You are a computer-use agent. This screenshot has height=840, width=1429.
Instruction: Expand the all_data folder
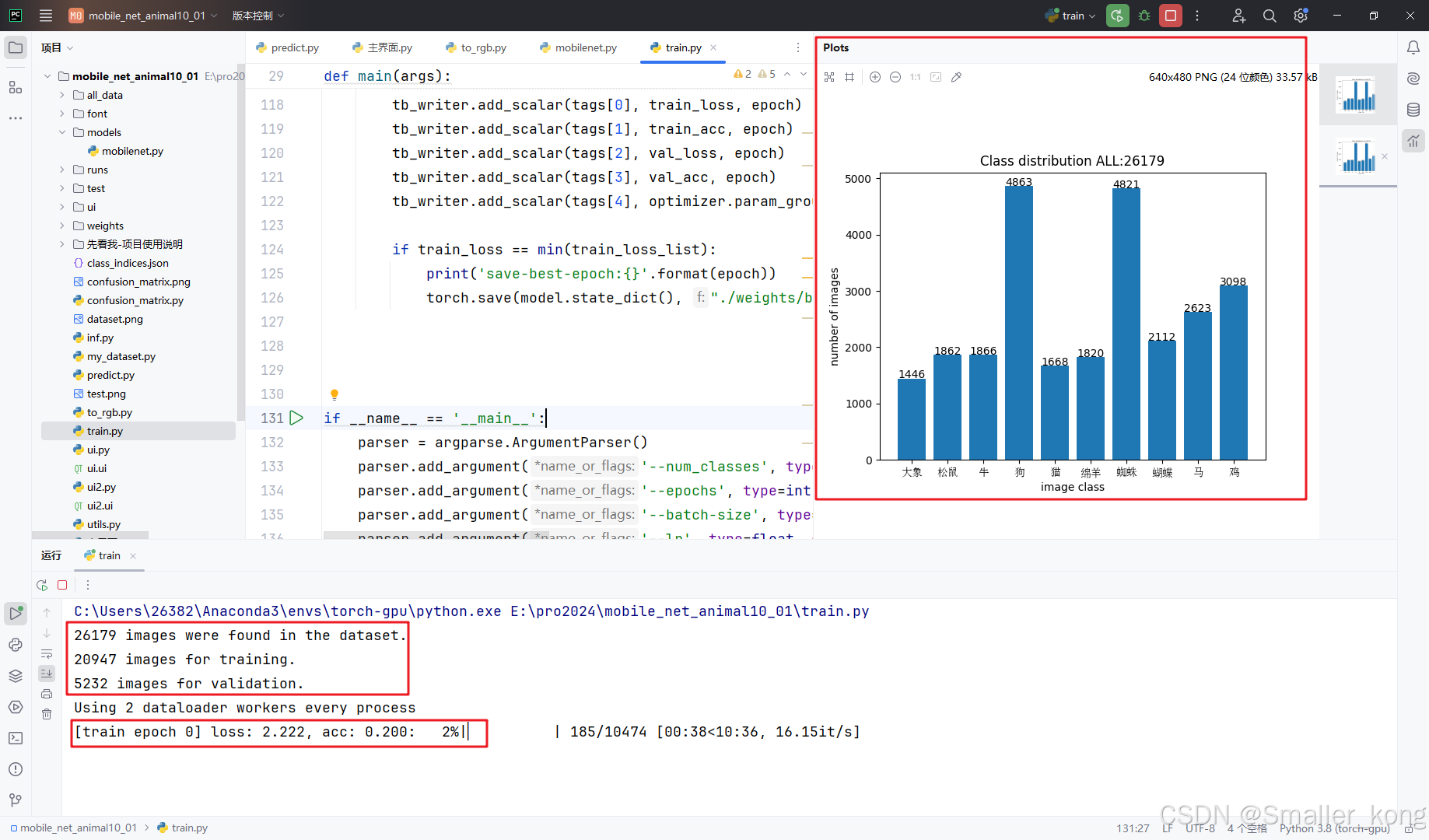pos(62,95)
